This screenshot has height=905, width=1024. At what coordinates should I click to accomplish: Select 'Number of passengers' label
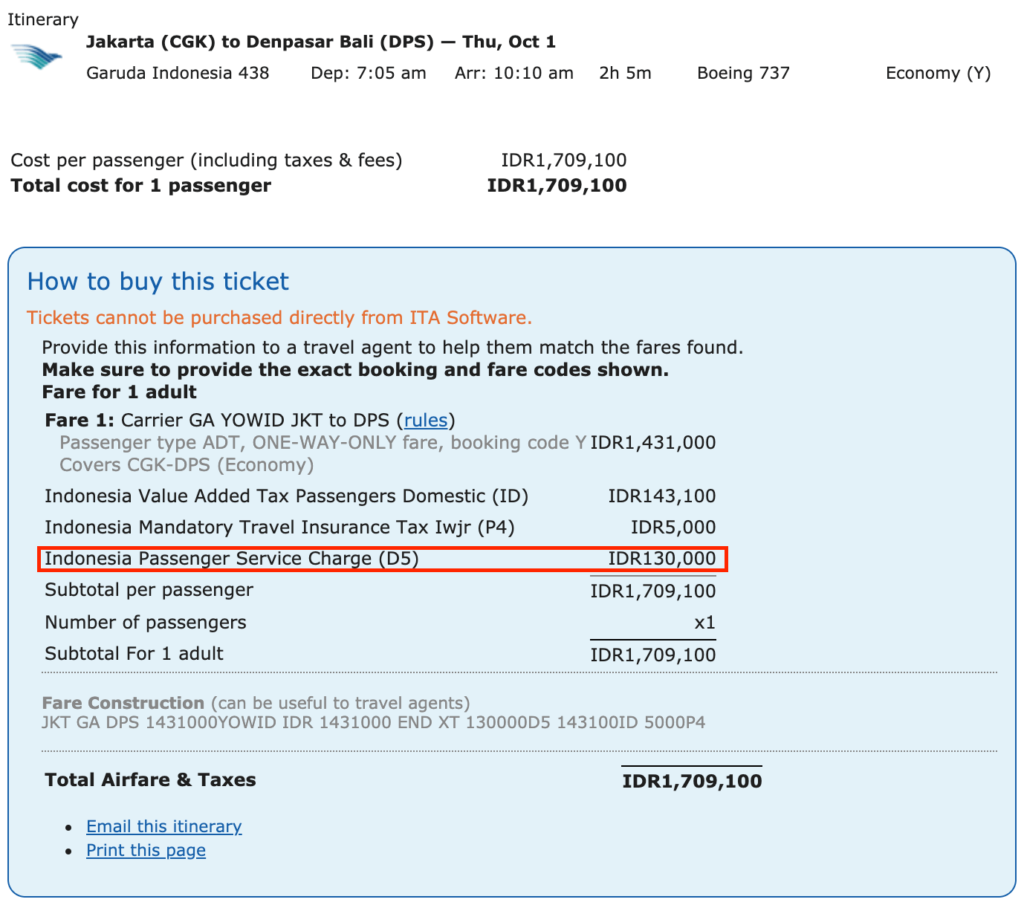click(x=146, y=622)
